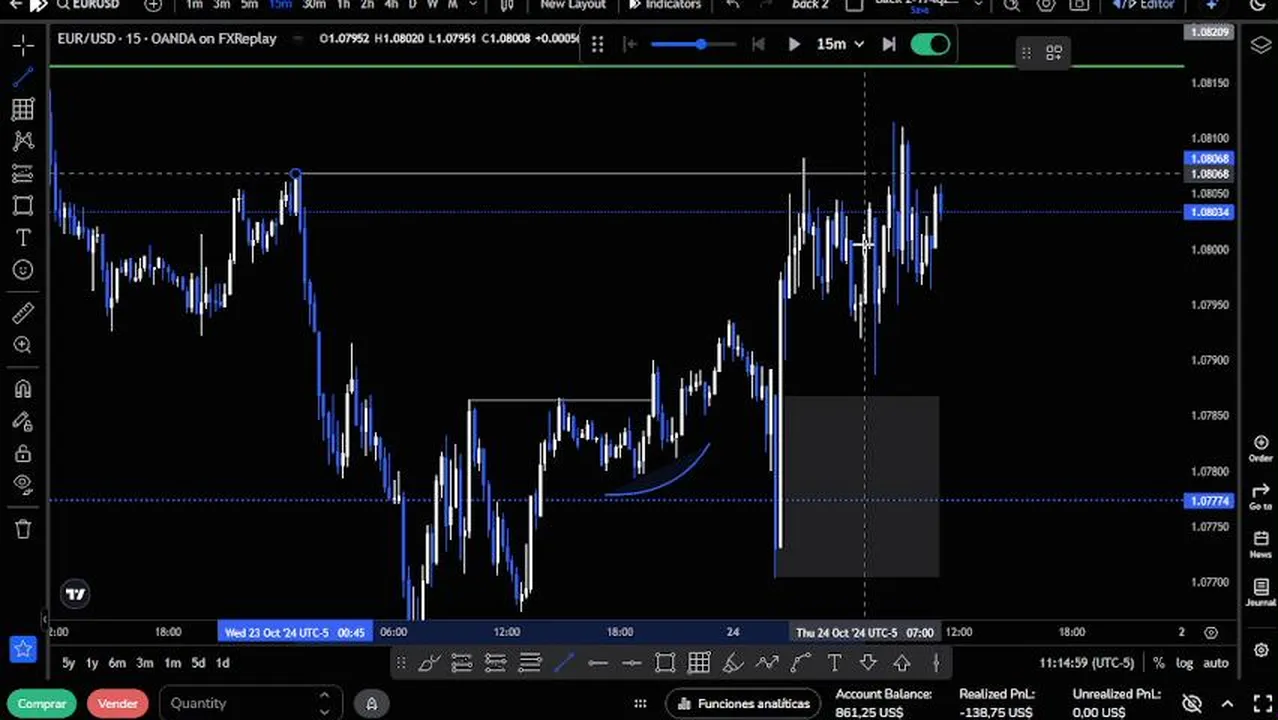Open chart settings gear near time axis
Image resolution: width=1278 pixels, height=720 pixels.
click(x=1211, y=632)
